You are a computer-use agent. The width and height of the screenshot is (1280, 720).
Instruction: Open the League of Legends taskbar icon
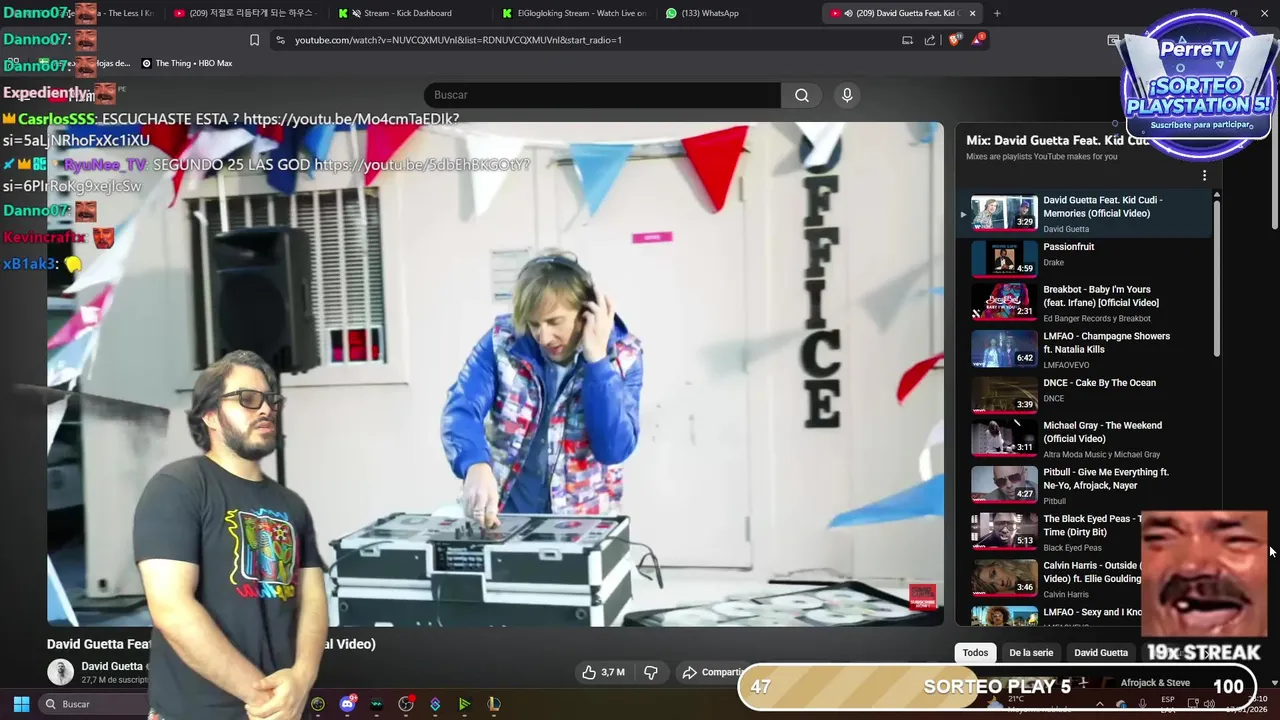[493, 704]
